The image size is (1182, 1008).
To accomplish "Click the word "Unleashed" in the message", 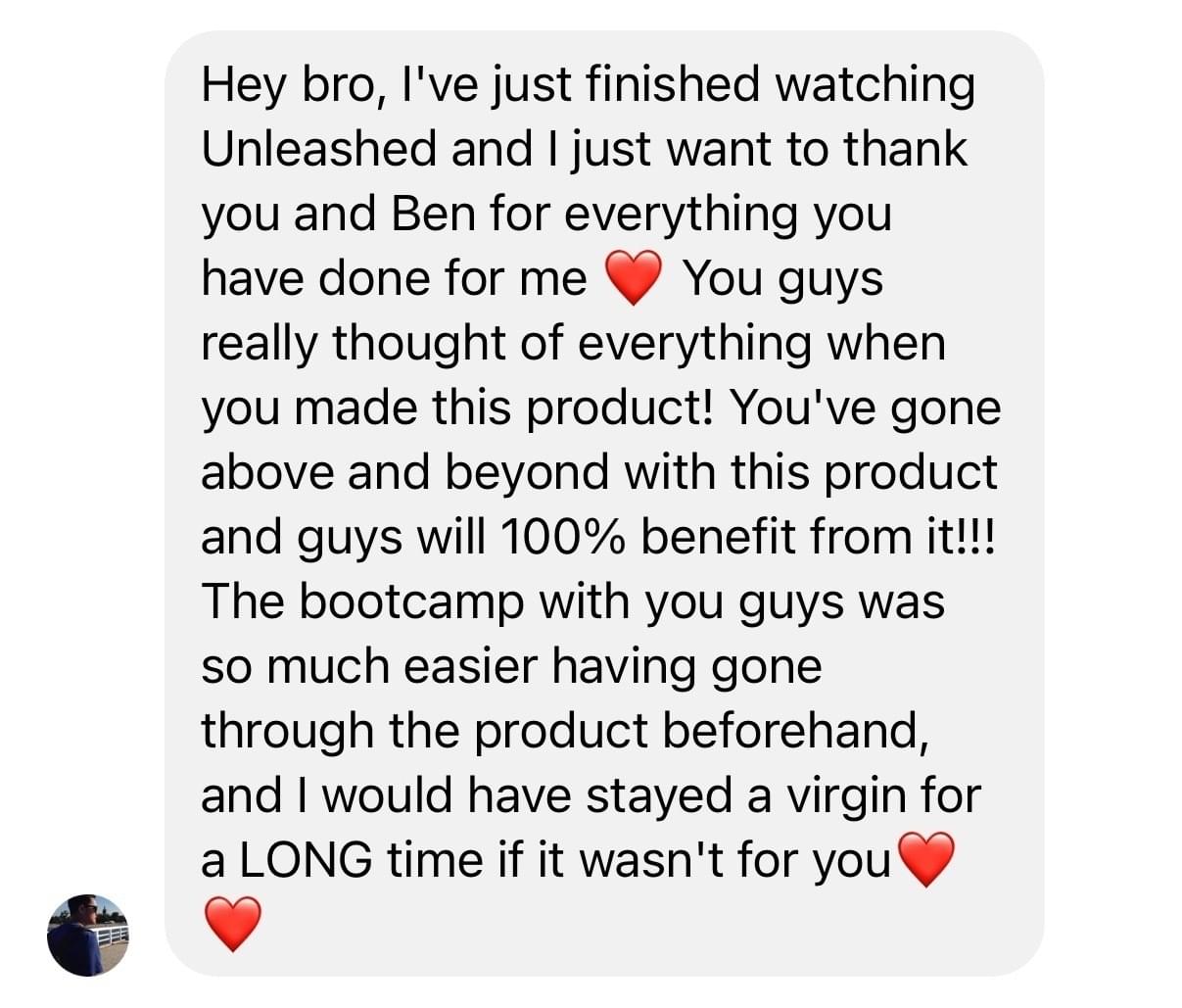I will pos(319,149).
